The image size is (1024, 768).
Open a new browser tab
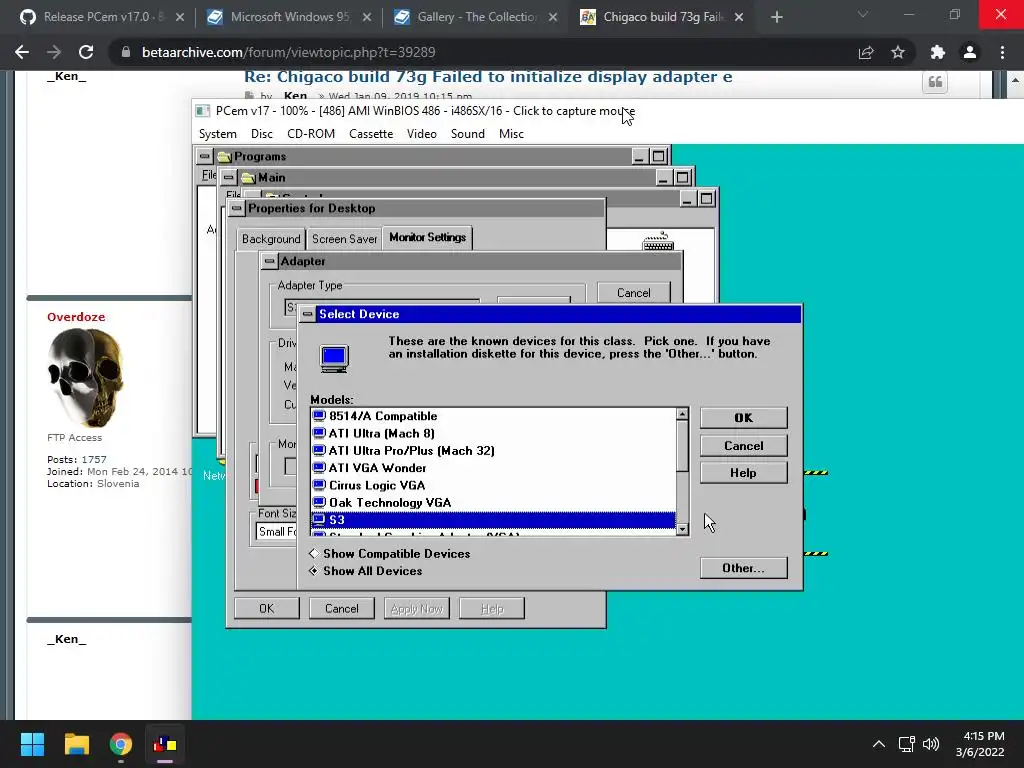pos(776,17)
